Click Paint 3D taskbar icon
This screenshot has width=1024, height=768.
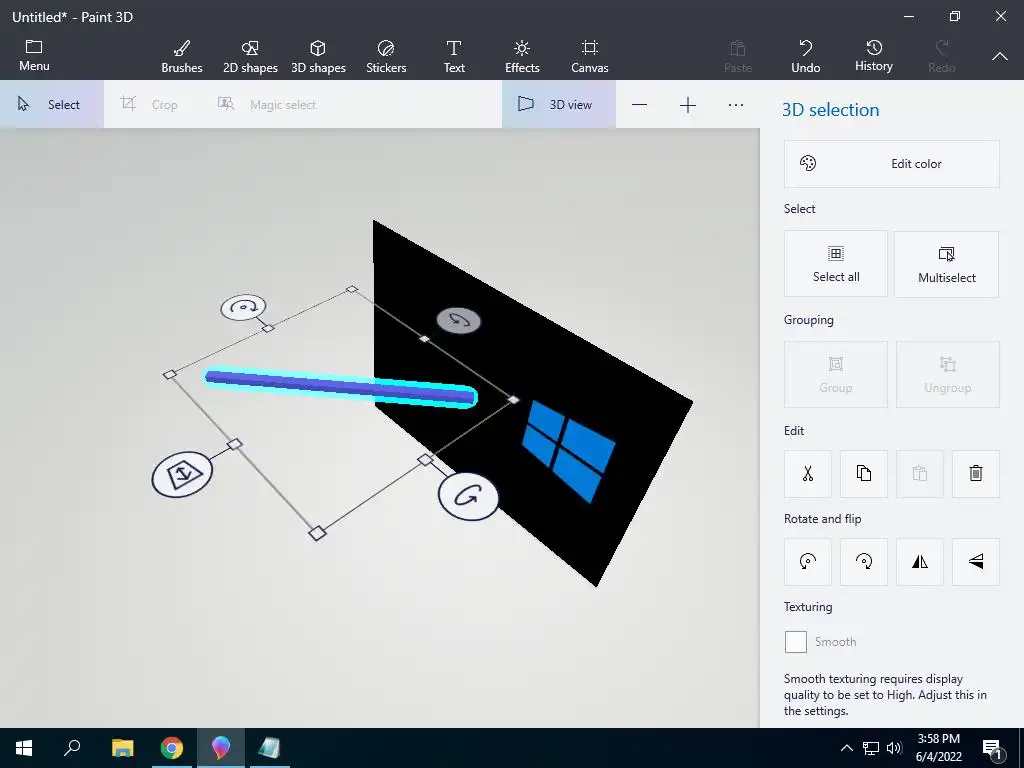pyautogui.click(x=221, y=748)
